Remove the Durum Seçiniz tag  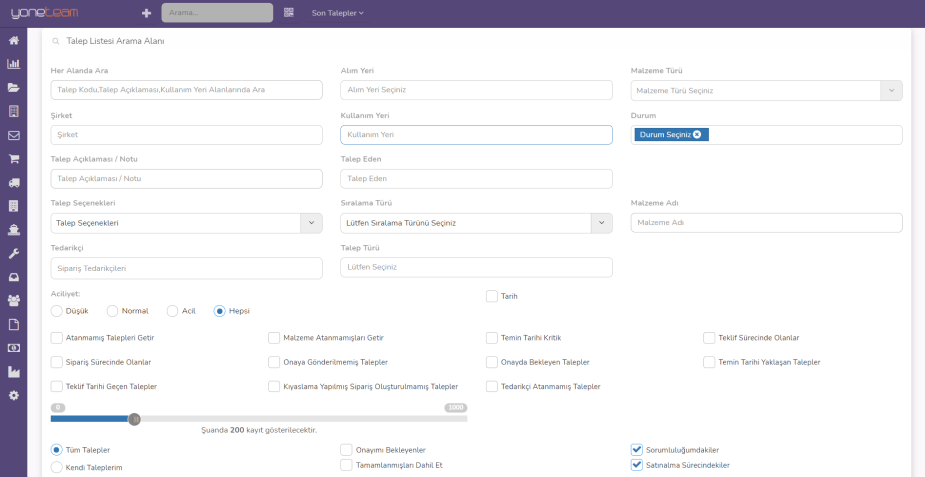click(x=697, y=135)
